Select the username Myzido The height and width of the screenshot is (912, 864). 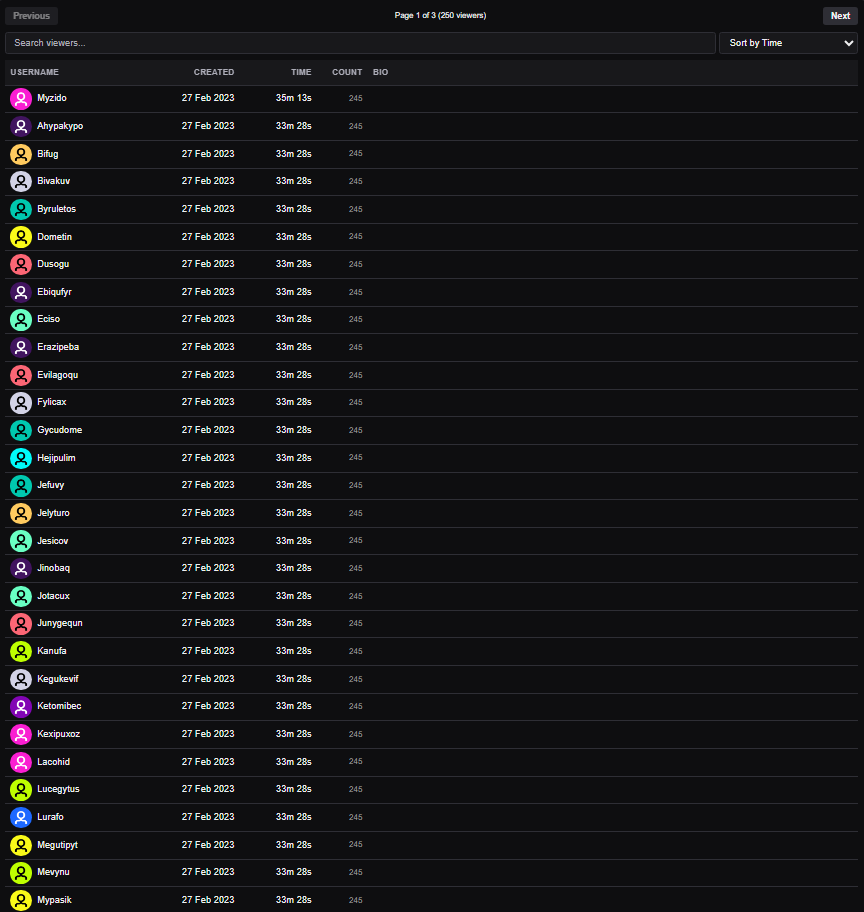[52, 98]
